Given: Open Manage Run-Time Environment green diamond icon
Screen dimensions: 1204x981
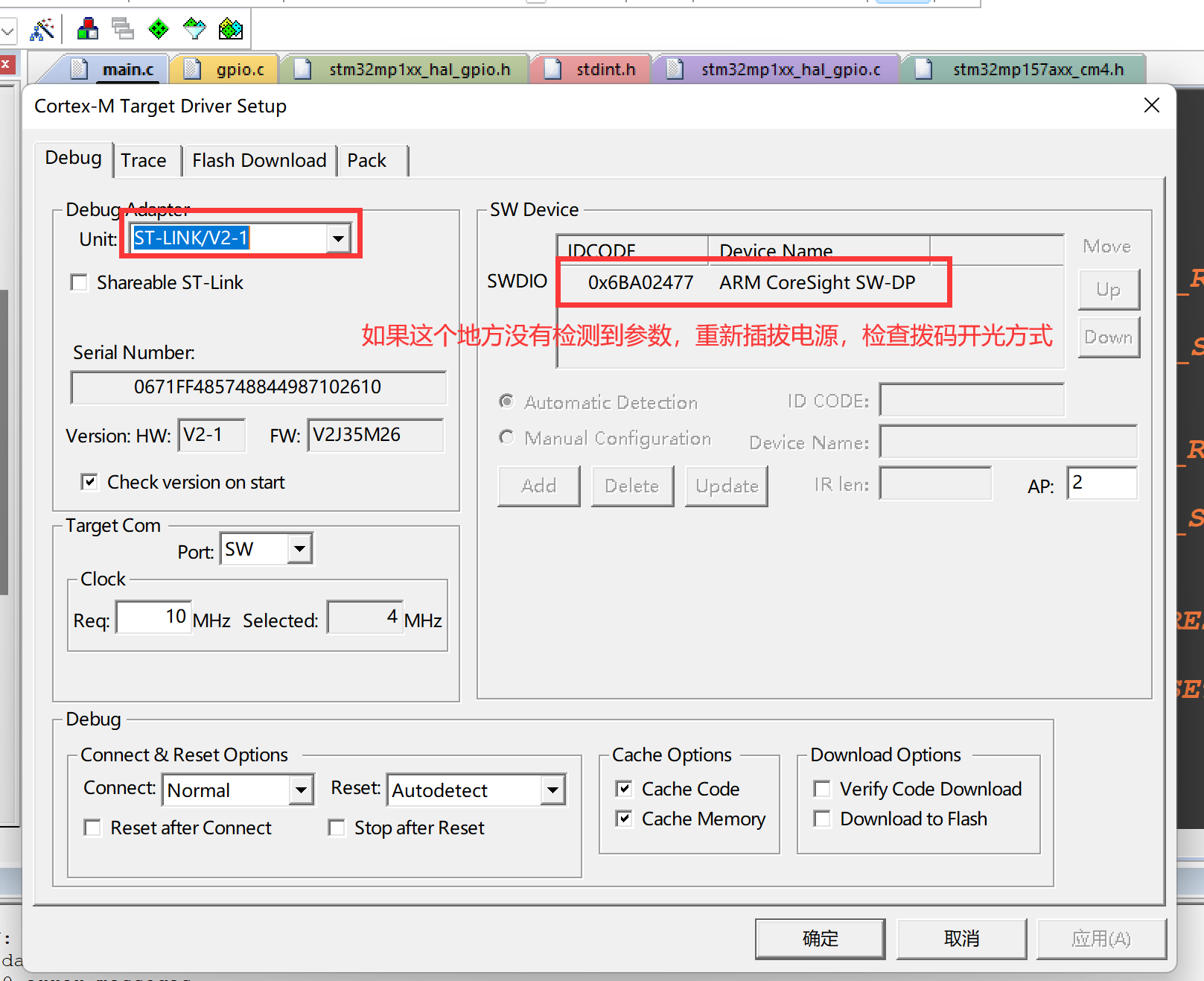Looking at the screenshot, I should point(158,29).
